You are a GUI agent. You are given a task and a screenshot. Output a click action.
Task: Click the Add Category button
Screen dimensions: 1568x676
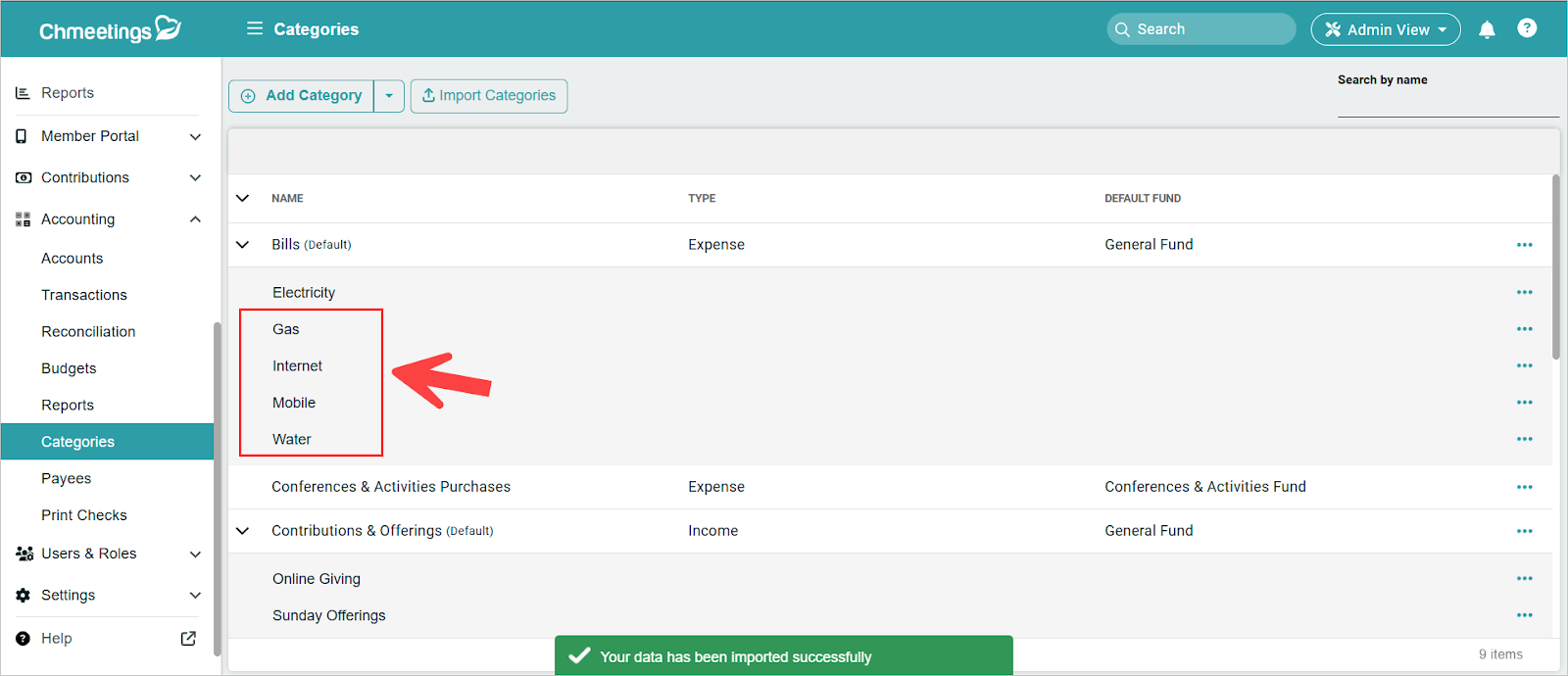(302, 96)
